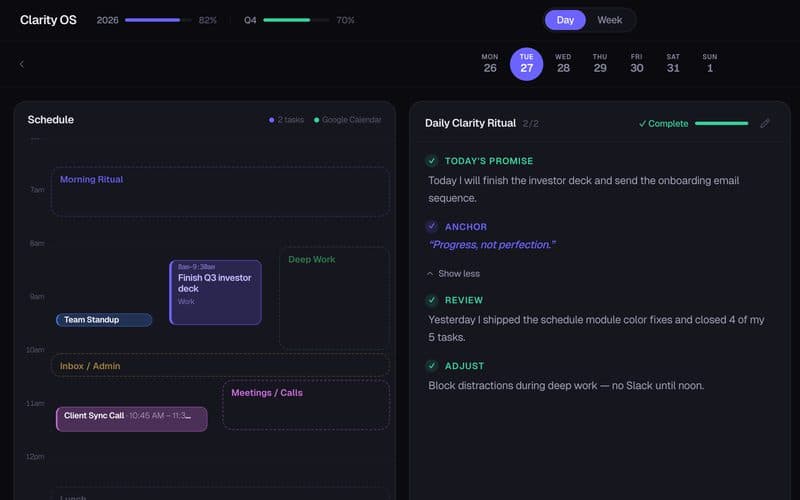The height and width of the screenshot is (500, 800).
Task: Click the Meetings / Calls time block
Action: tap(306, 405)
